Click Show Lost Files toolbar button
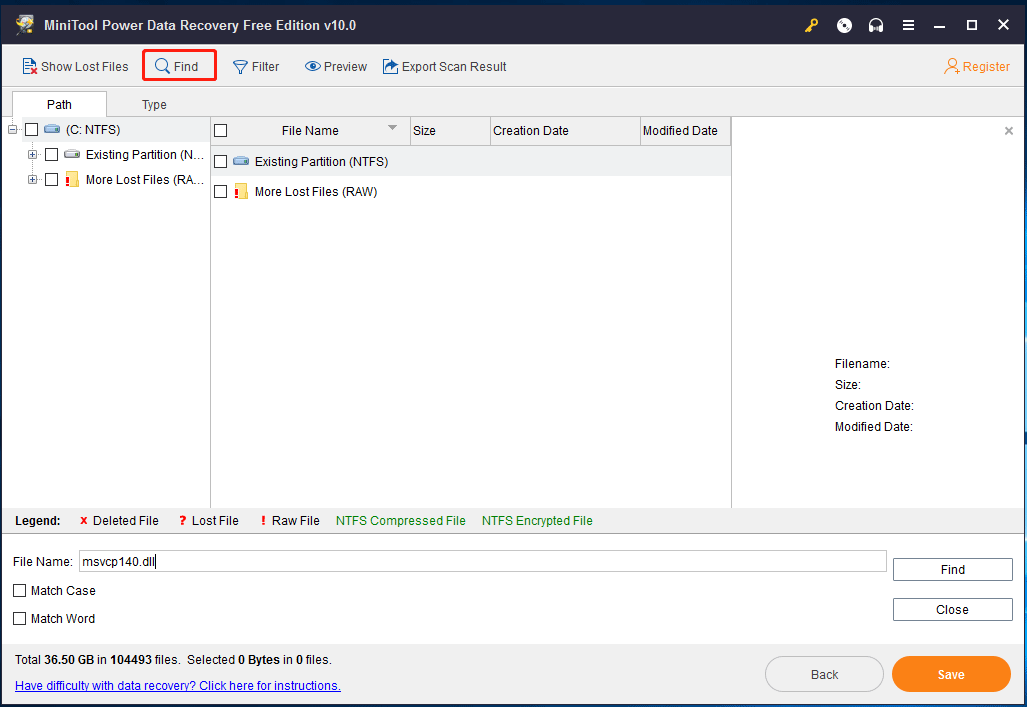This screenshot has height=707, width=1027. (75, 66)
